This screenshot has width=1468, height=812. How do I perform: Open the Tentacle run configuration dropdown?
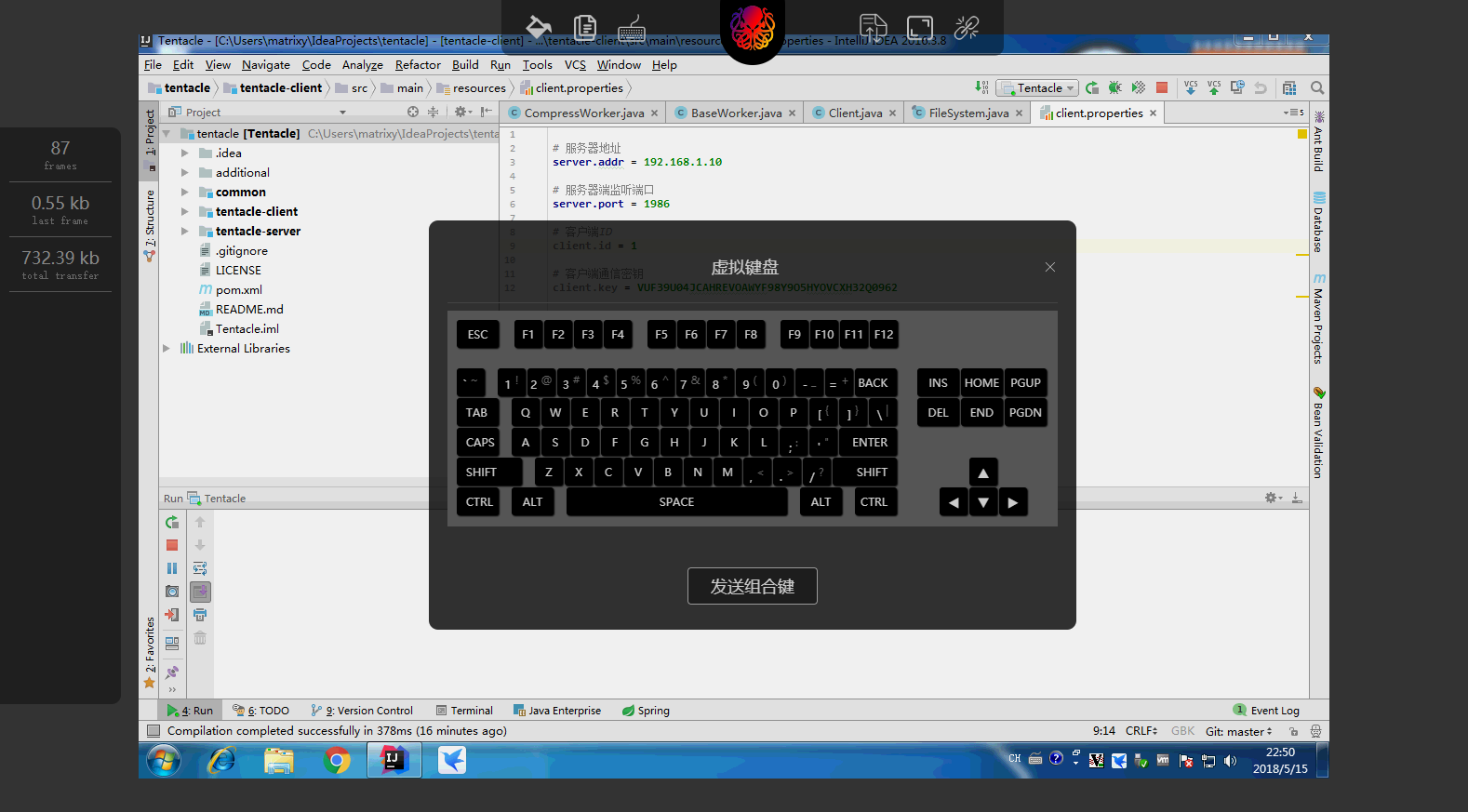(x=1037, y=87)
